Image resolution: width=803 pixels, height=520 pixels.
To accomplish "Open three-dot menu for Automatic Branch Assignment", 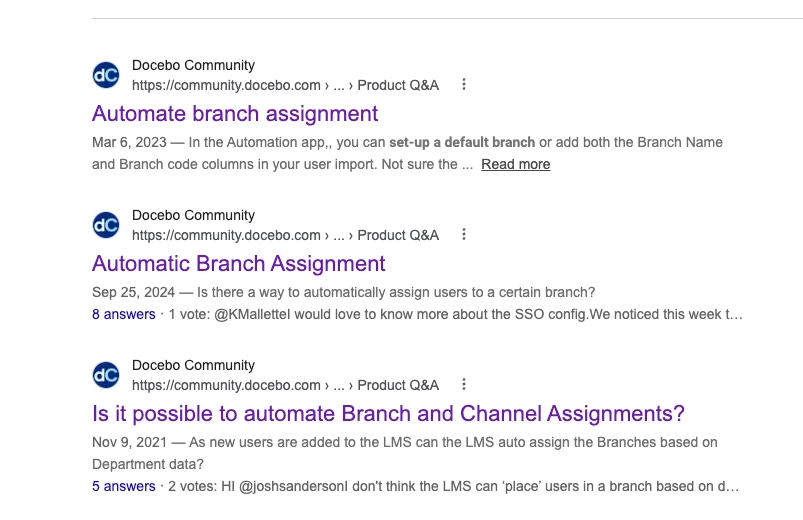I will click(464, 235).
